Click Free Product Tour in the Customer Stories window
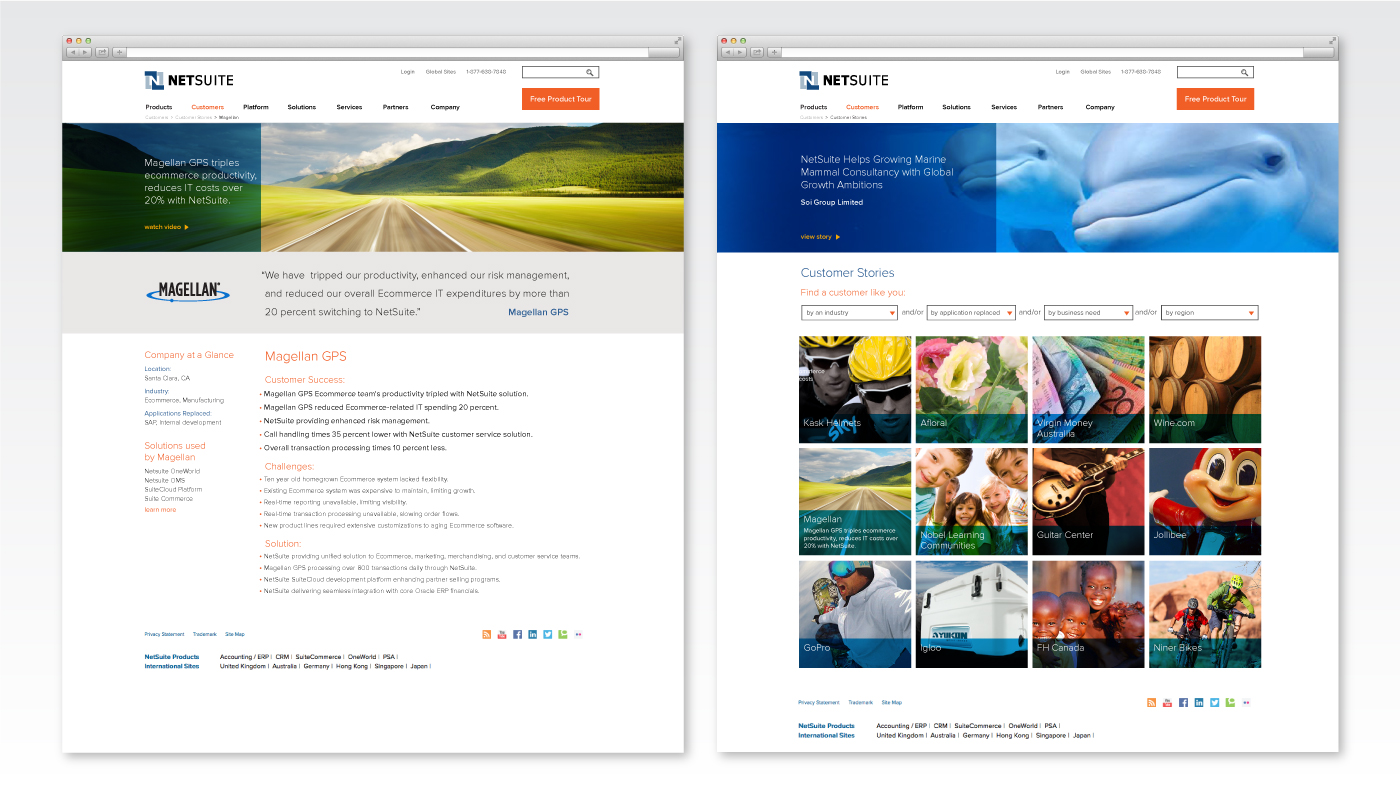Viewport: 1400px width, 790px height. (x=1216, y=99)
